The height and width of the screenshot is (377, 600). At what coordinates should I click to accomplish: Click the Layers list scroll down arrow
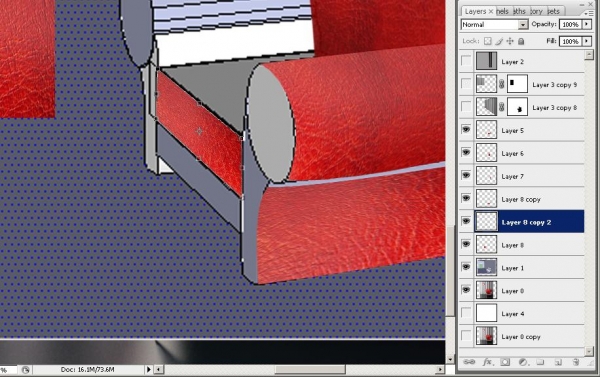coord(589,351)
